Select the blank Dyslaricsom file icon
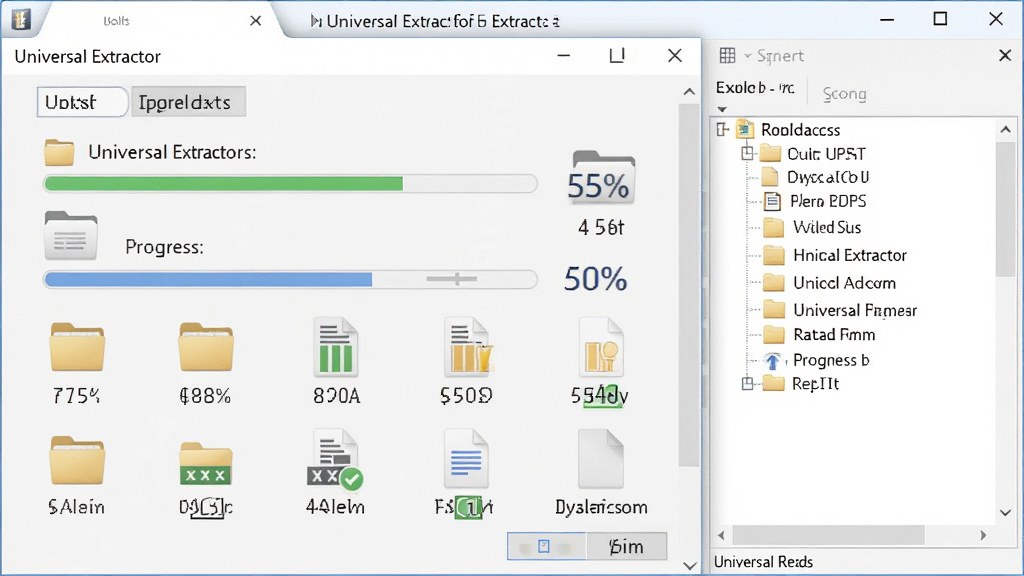 [601, 459]
